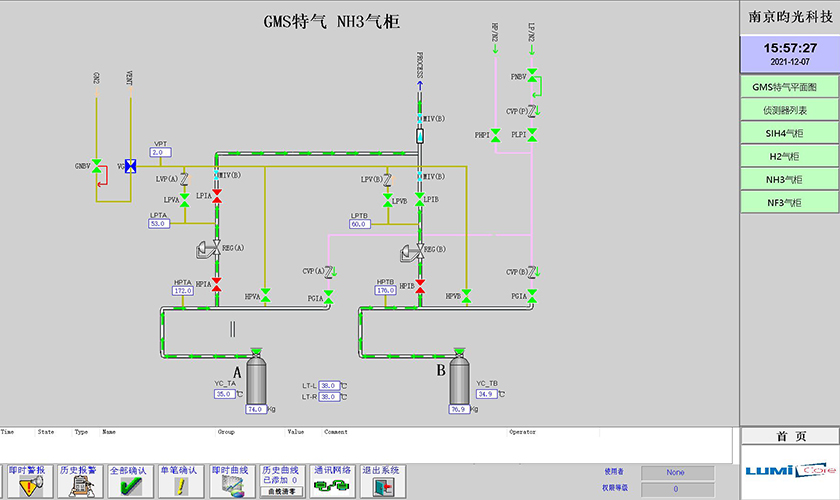
Task: Toggle the LPVA valve
Action: click(x=184, y=200)
